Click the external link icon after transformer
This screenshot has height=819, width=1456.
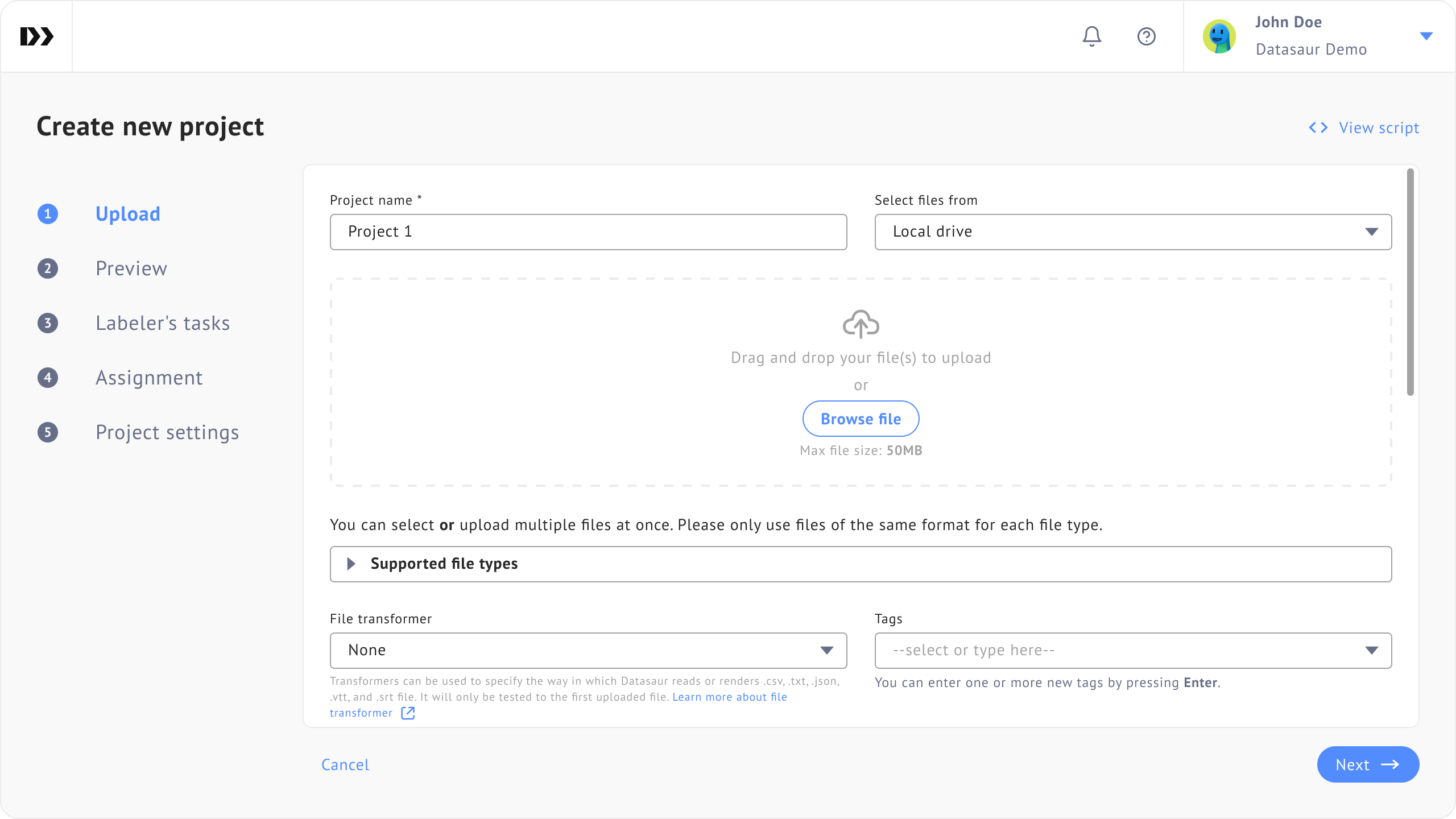[x=408, y=713]
